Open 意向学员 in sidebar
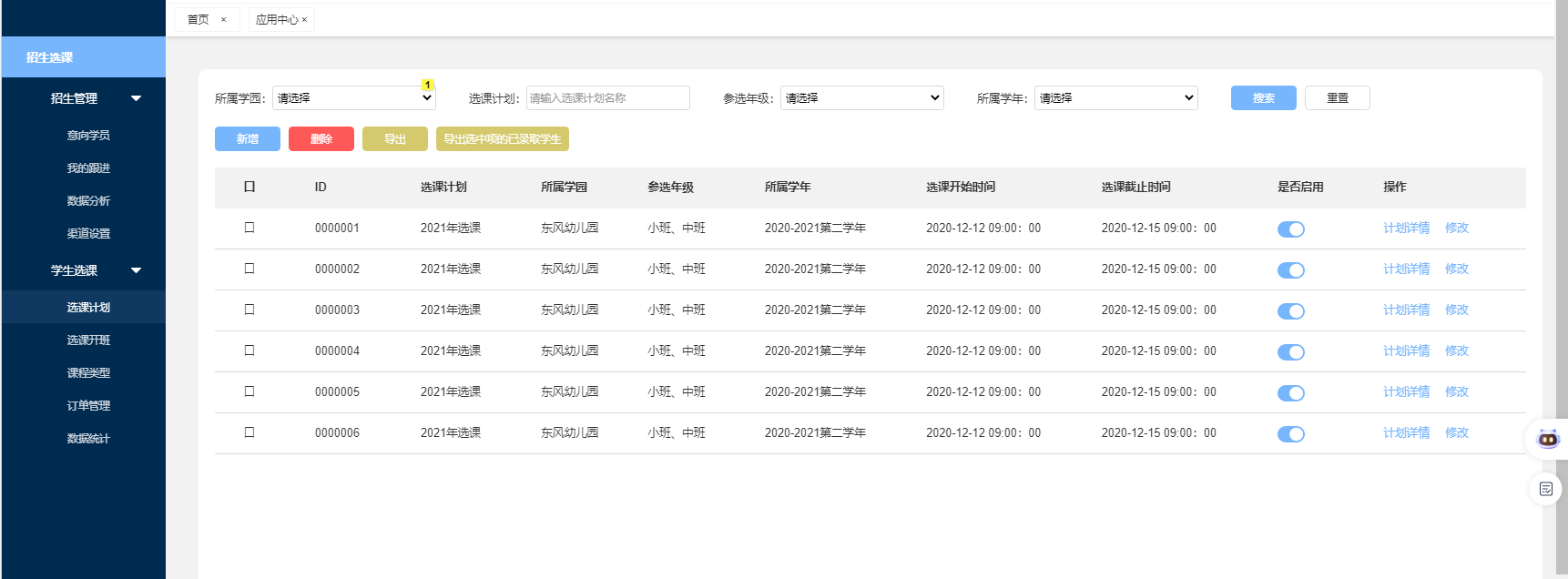 pos(88,135)
